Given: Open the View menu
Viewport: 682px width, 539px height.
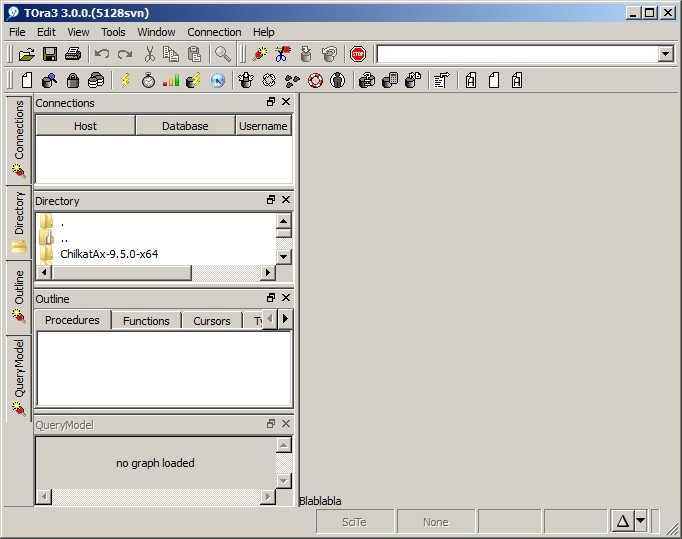Looking at the screenshot, I should (78, 32).
